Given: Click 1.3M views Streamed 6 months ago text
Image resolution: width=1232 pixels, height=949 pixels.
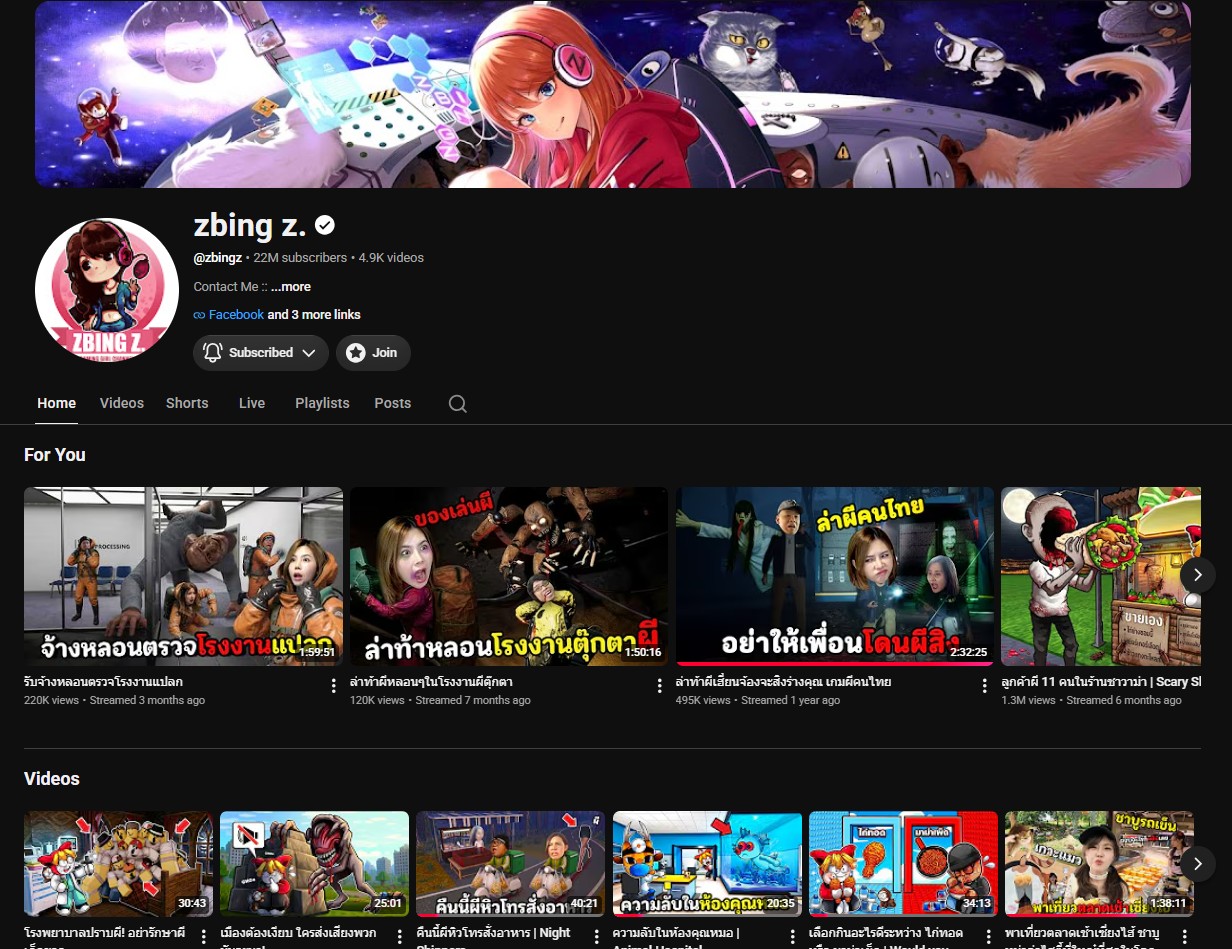Looking at the screenshot, I should tap(1091, 700).
